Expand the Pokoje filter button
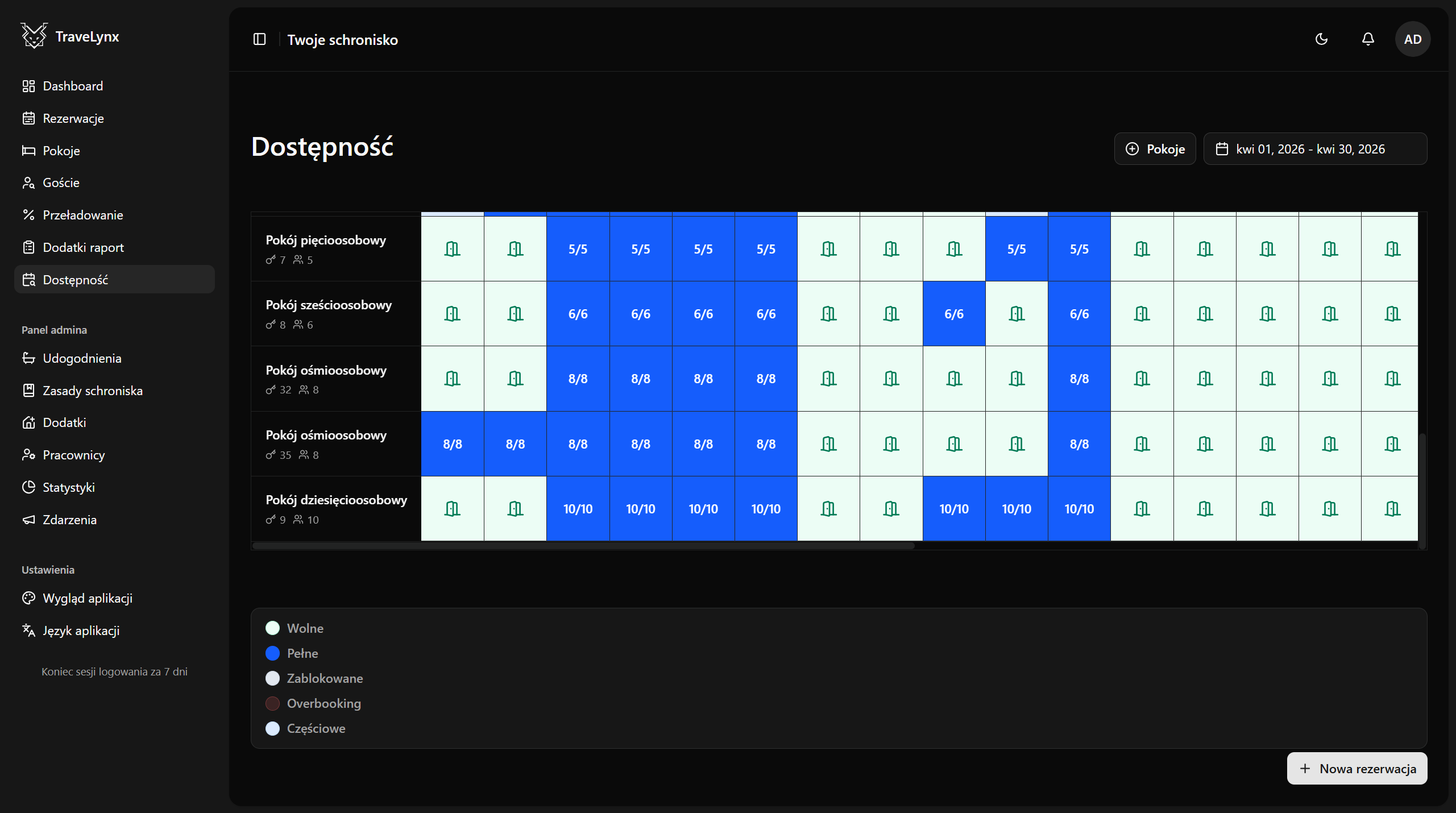 point(1155,149)
